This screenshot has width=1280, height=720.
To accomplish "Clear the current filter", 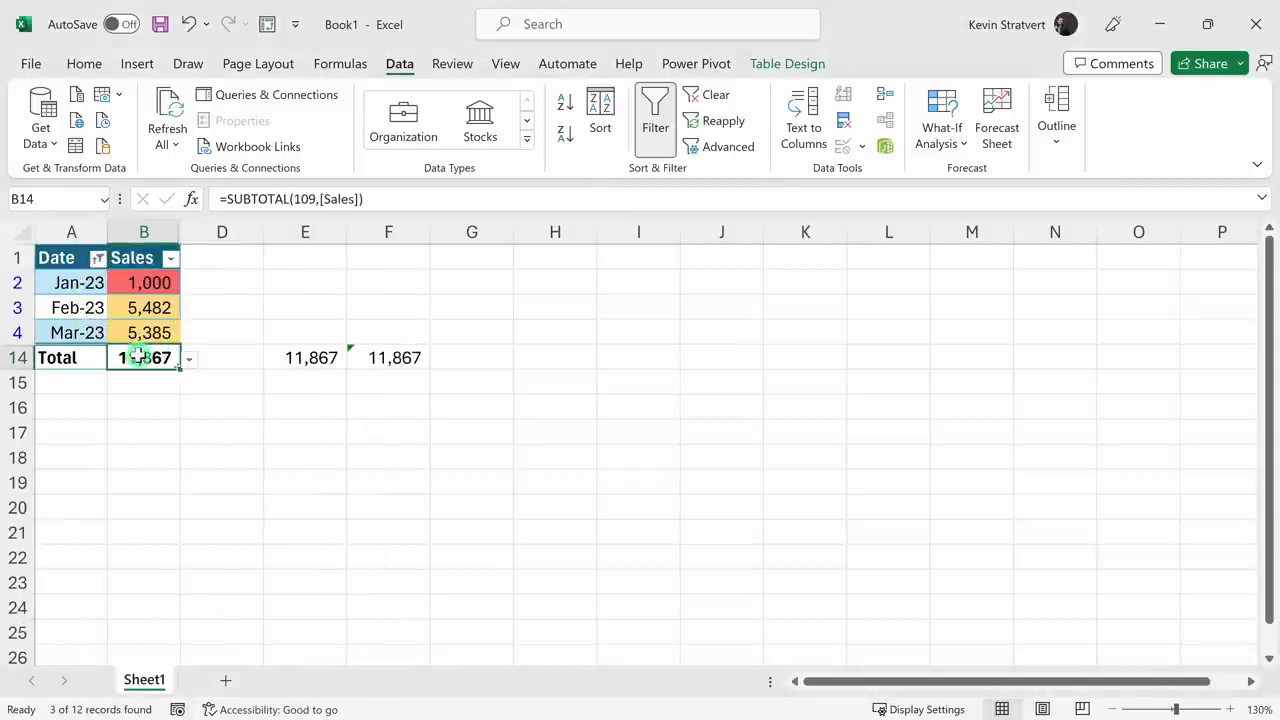I will (707, 95).
